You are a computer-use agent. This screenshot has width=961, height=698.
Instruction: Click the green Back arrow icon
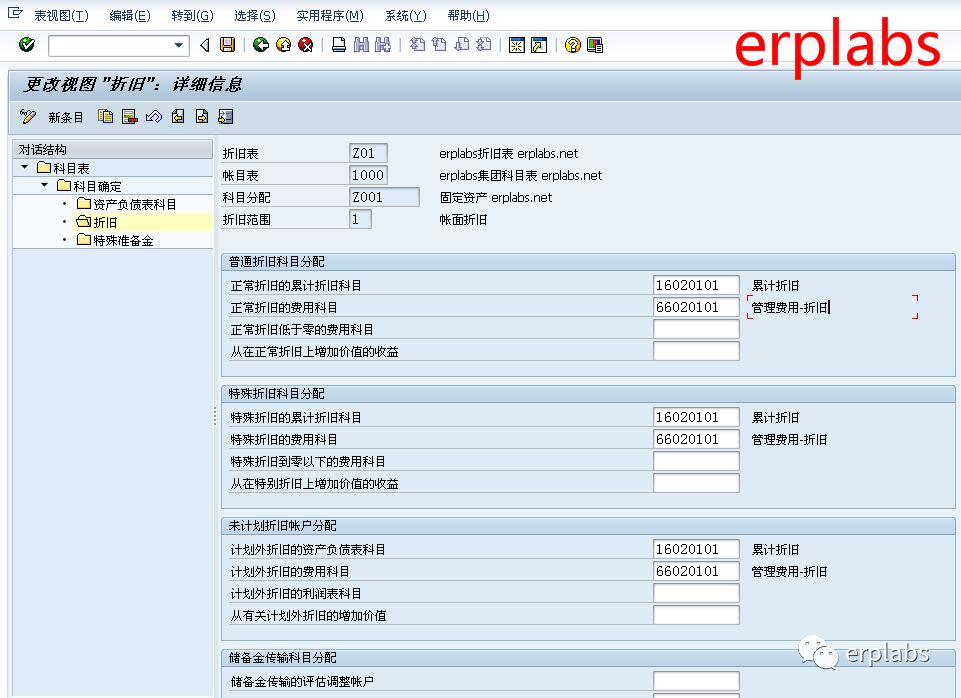coord(261,45)
